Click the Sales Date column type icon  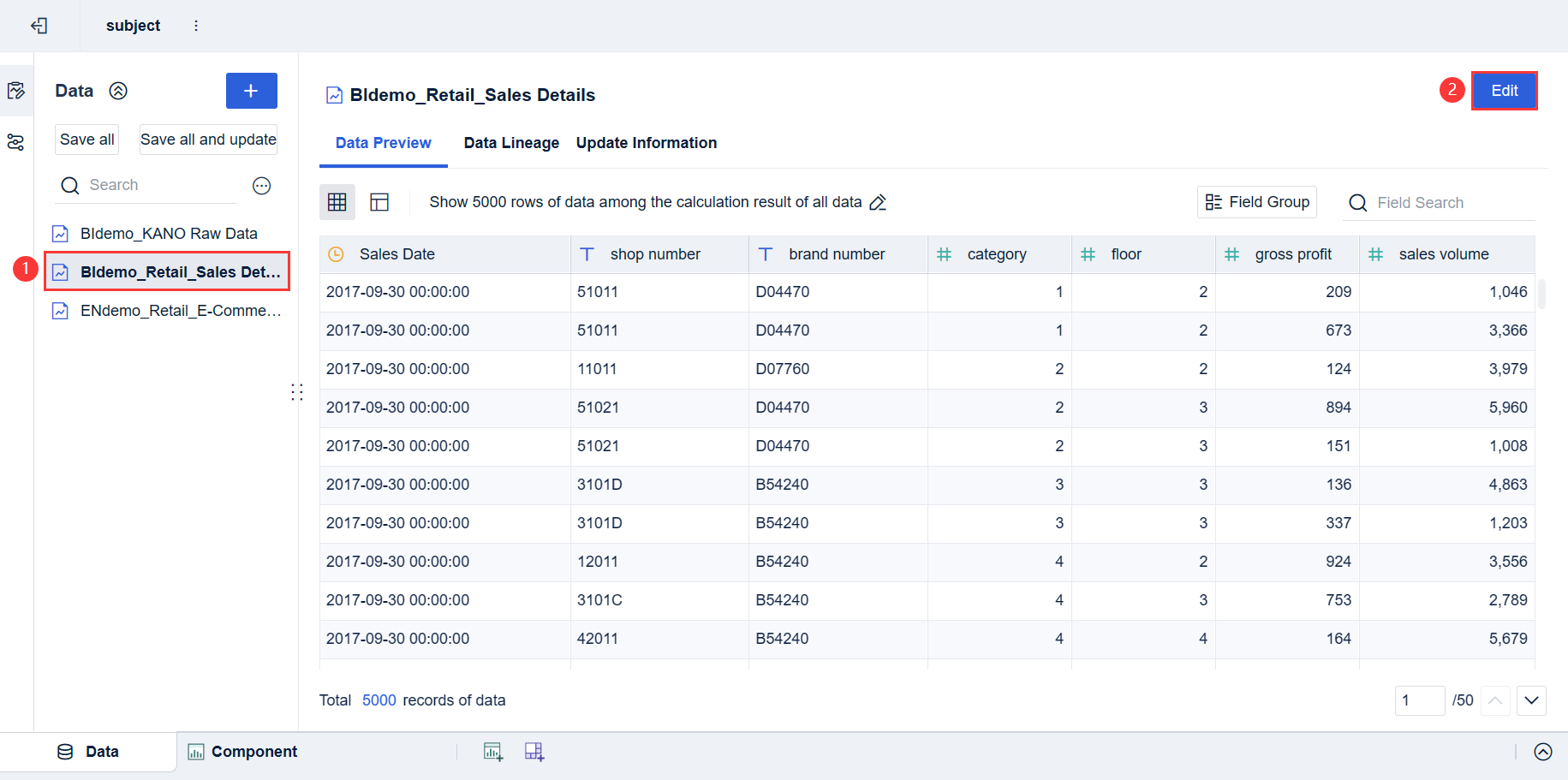click(337, 254)
